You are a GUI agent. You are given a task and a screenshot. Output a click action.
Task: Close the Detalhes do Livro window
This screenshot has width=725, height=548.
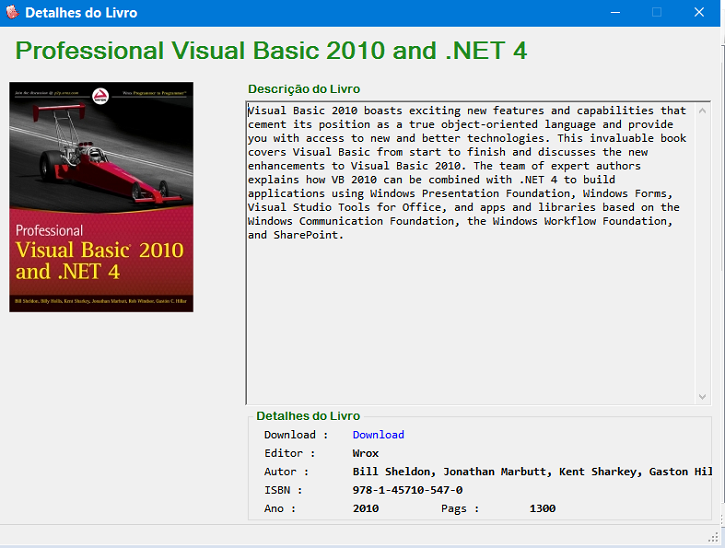pos(699,12)
